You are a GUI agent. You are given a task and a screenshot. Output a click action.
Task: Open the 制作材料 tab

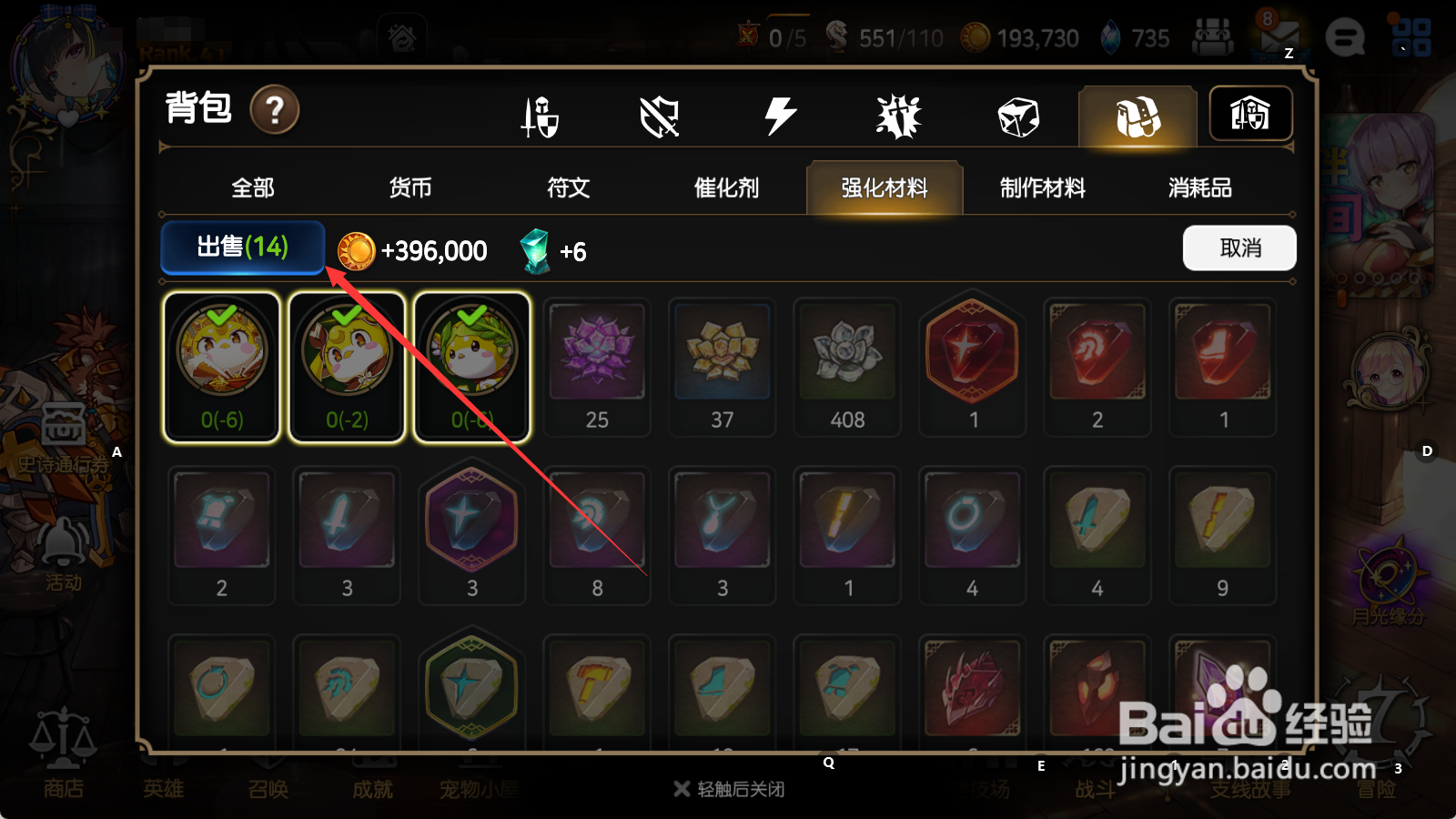coord(1043,188)
